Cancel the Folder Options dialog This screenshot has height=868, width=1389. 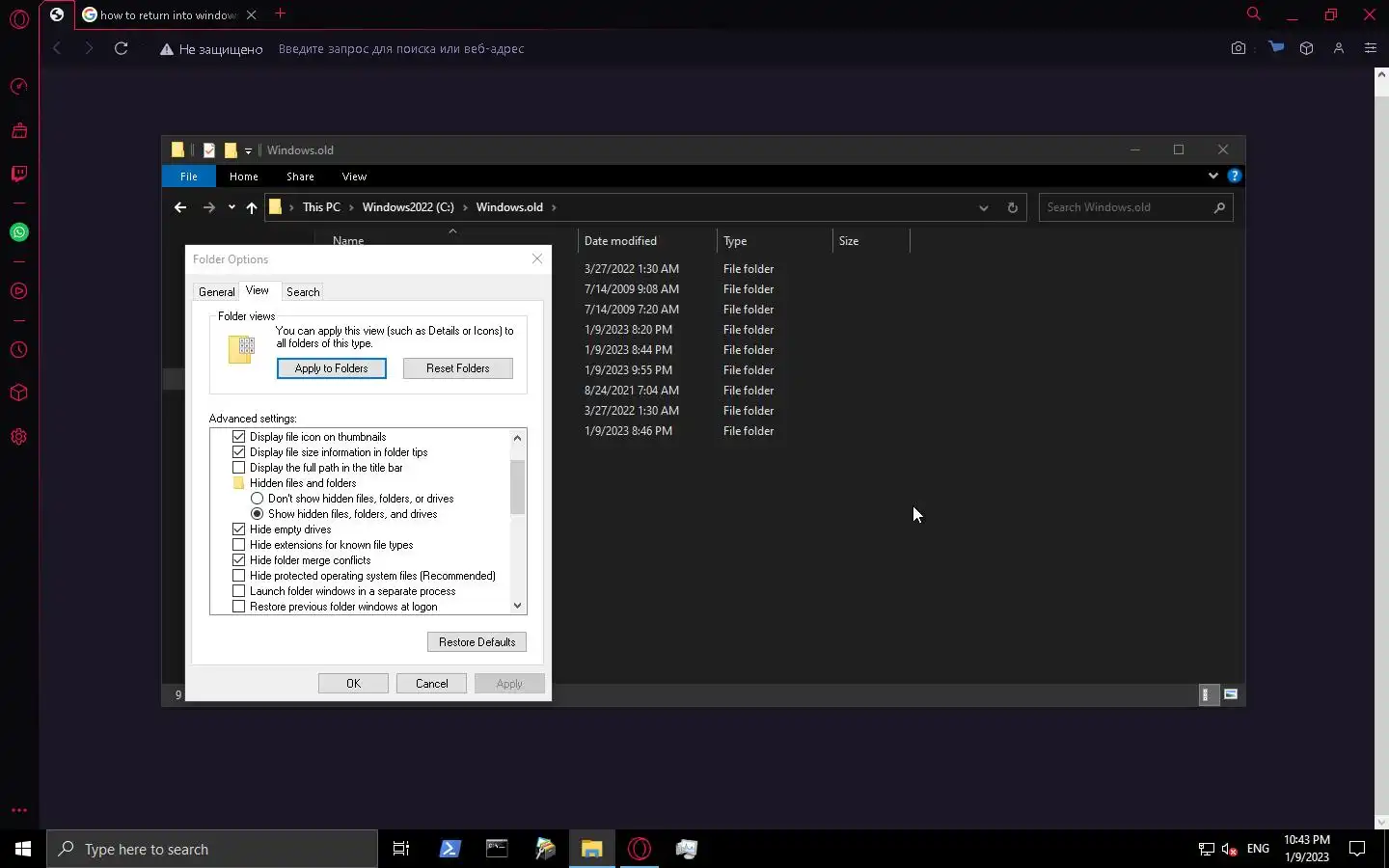coord(432,684)
